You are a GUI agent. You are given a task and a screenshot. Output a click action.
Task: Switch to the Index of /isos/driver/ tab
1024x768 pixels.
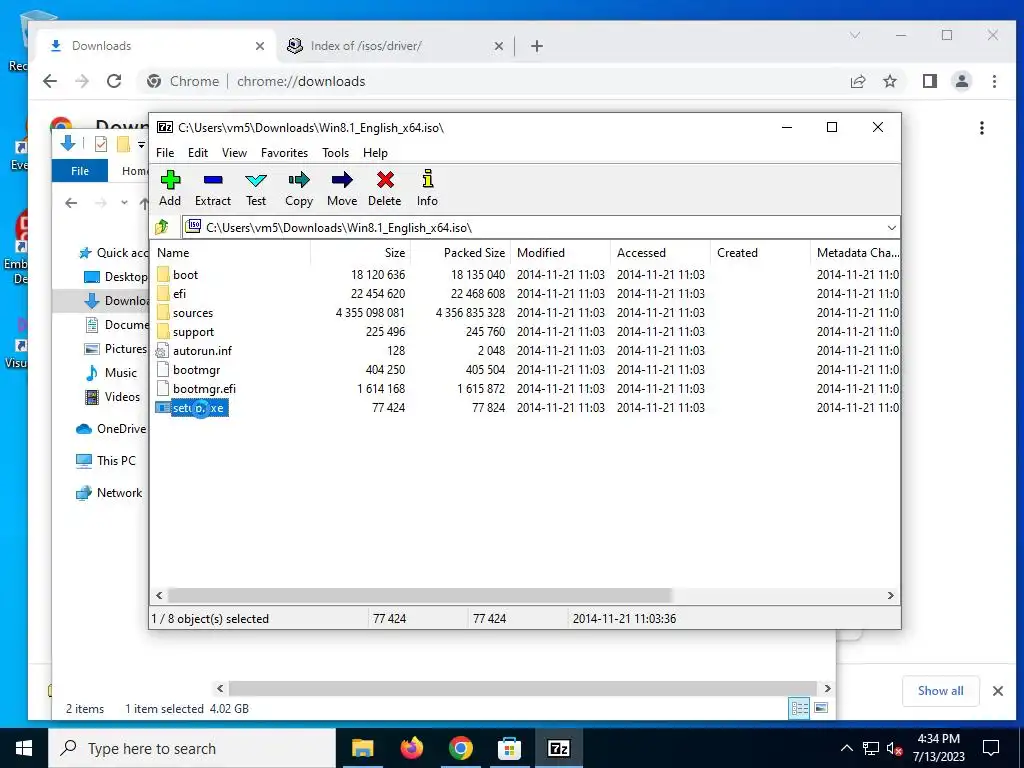396,46
